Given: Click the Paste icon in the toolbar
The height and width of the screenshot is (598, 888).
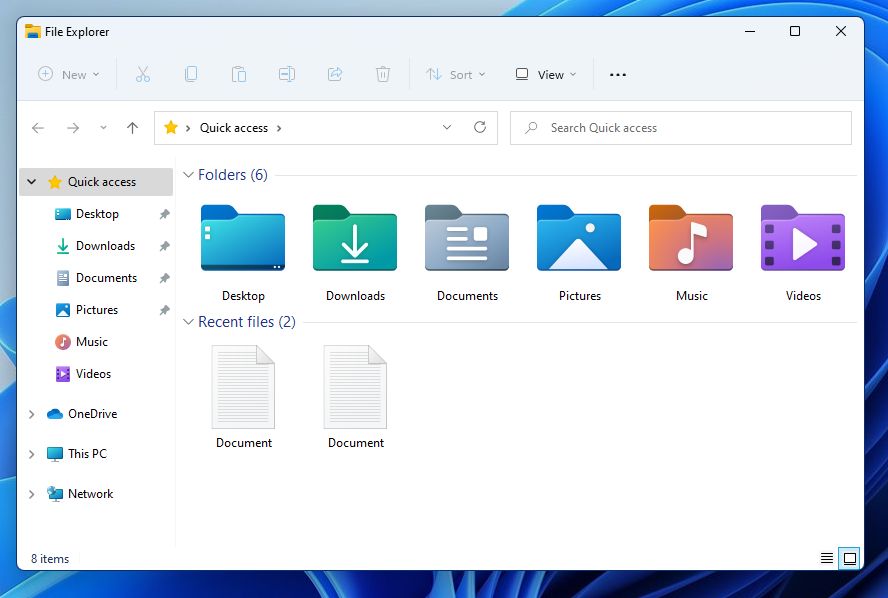Looking at the screenshot, I should click(238, 74).
